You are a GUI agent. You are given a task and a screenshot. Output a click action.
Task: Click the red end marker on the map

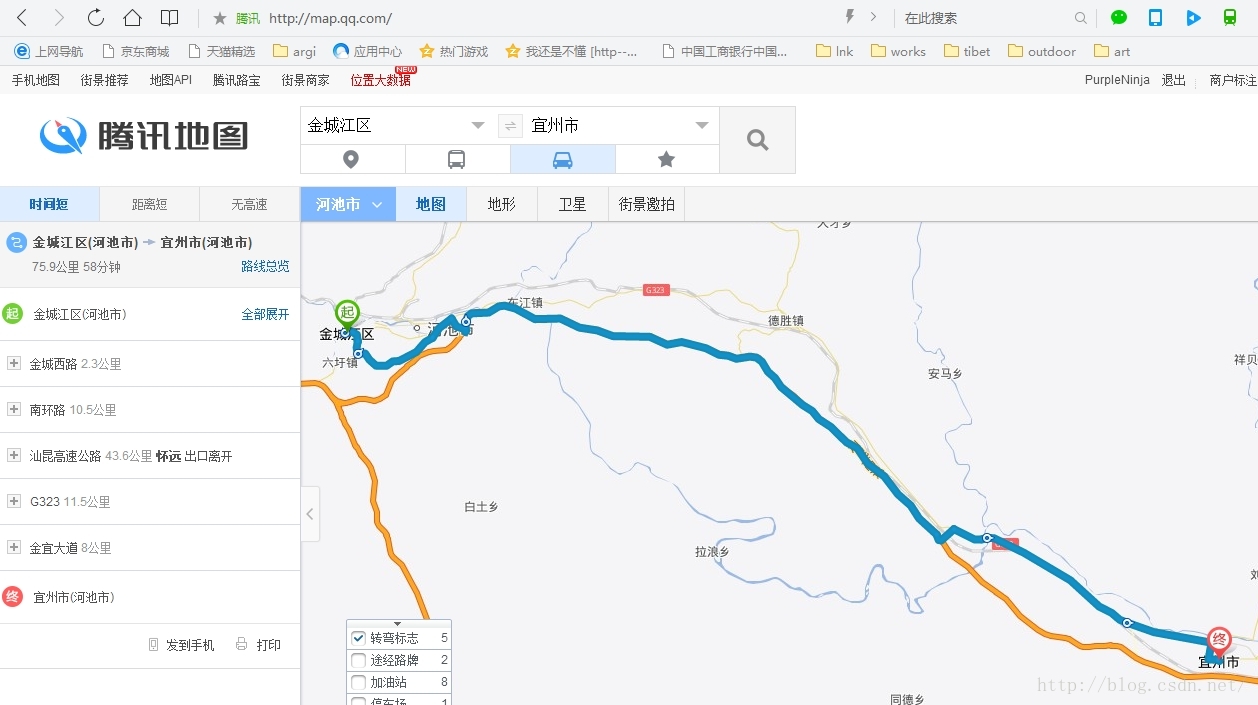tap(1218, 642)
